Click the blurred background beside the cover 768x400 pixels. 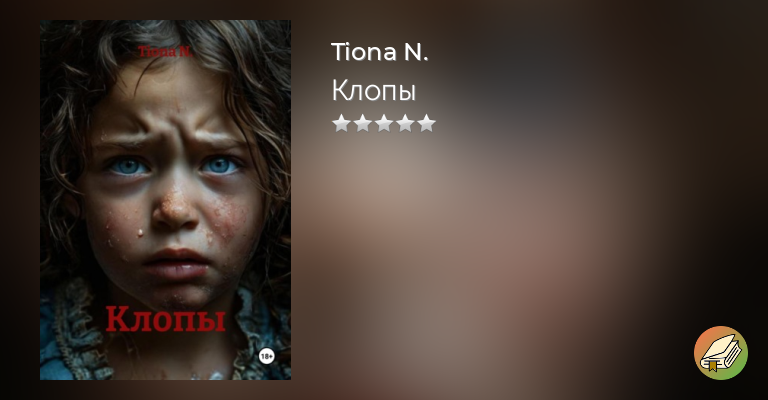[x=539, y=245]
